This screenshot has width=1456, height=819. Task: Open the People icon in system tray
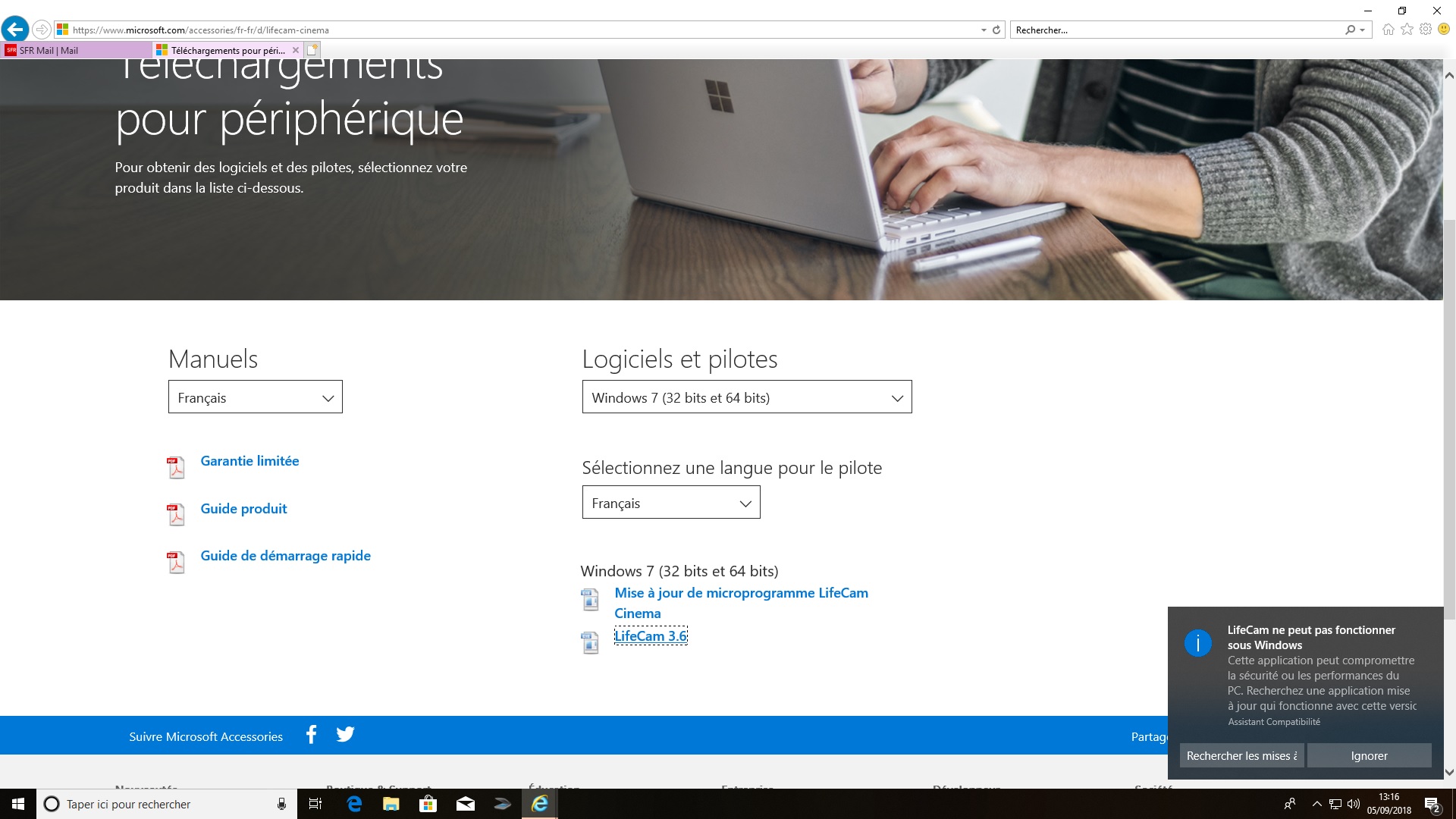pyautogui.click(x=1289, y=804)
